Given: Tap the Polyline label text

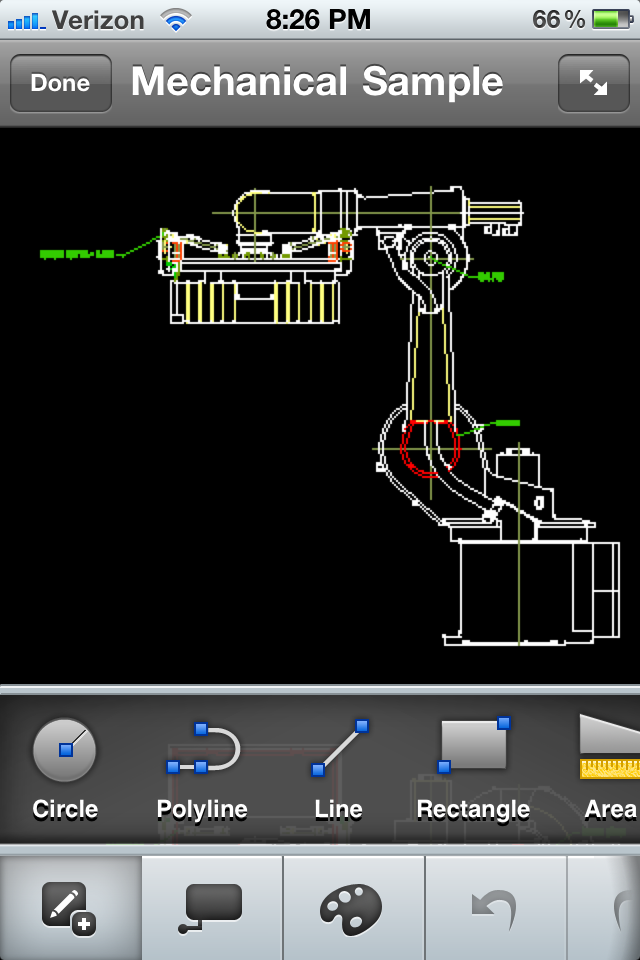Looking at the screenshot, I should pyautogui.click(x=203, y=810).
